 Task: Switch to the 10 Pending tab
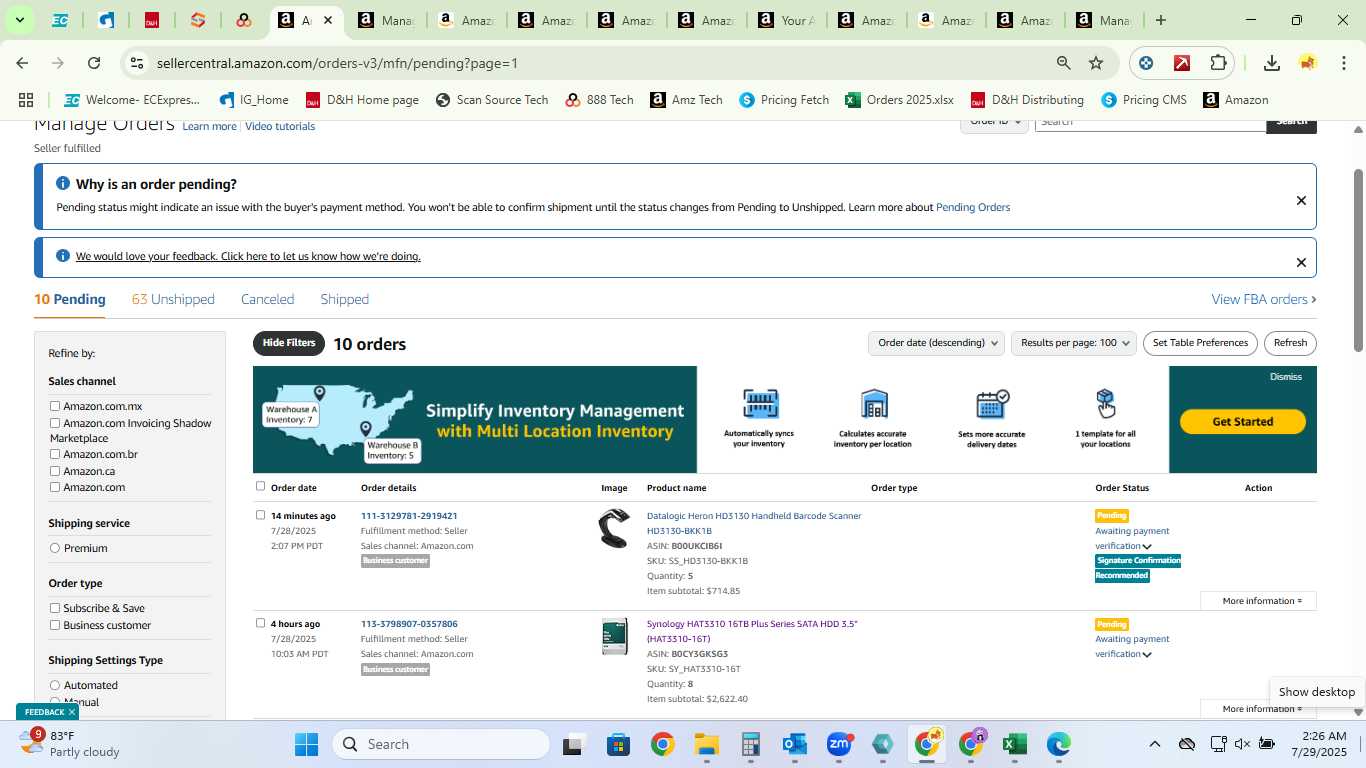tap(69, 299)
